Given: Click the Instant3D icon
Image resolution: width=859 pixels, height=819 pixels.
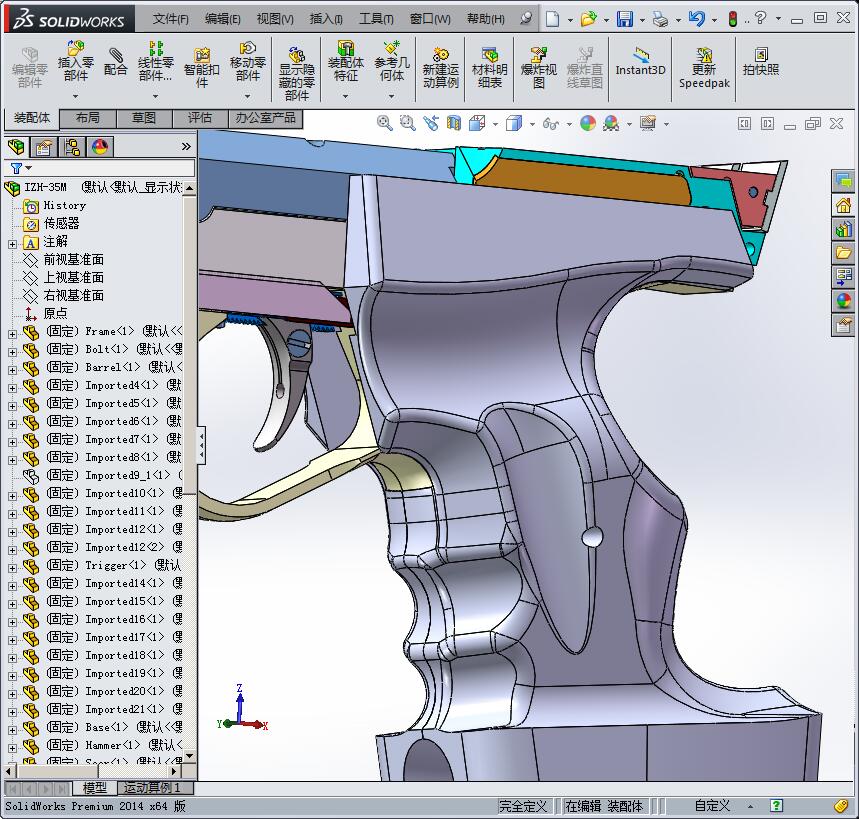Looking at the screenshot, I should point(640,62).
